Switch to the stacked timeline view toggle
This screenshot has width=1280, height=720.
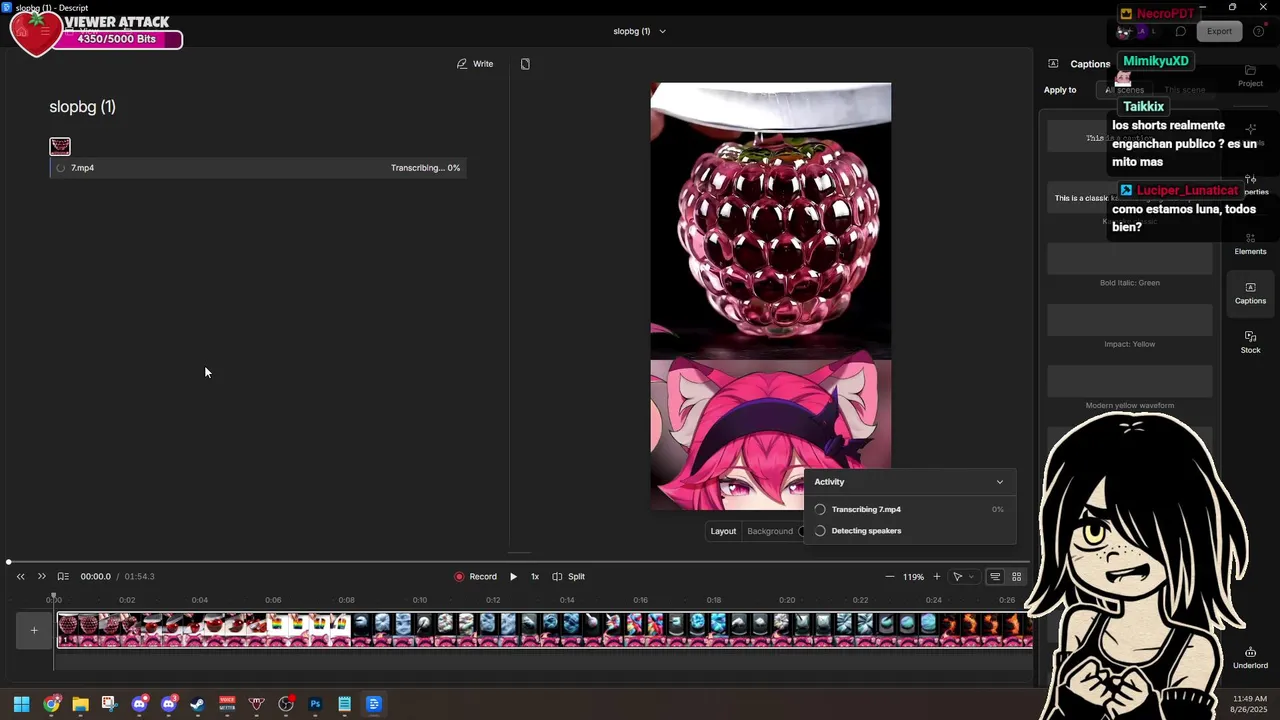pos(995,576)
